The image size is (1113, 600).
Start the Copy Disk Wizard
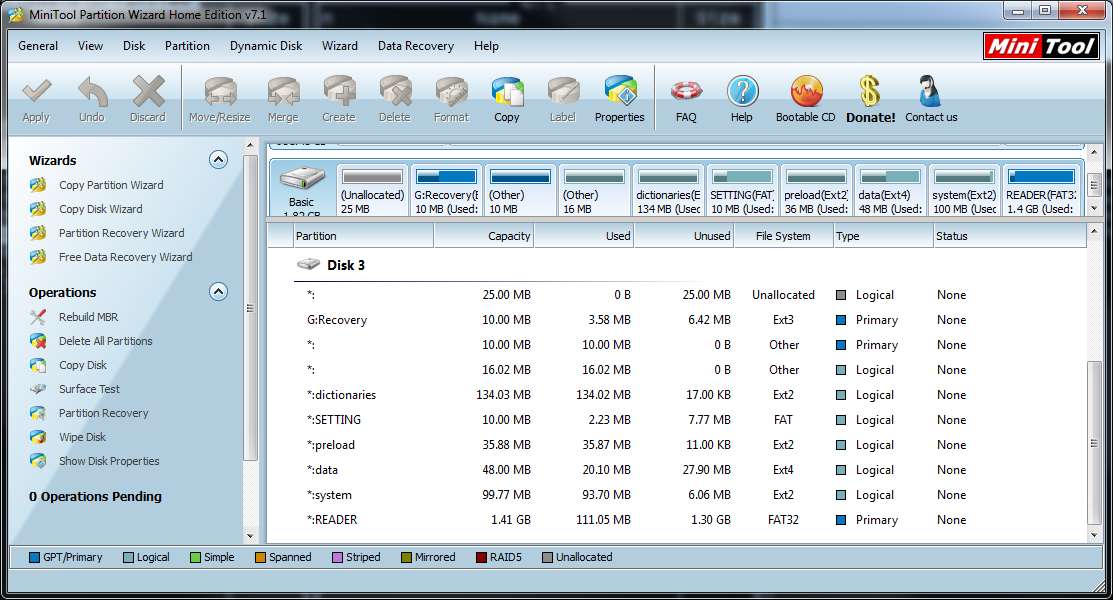(x=100, y=209)
